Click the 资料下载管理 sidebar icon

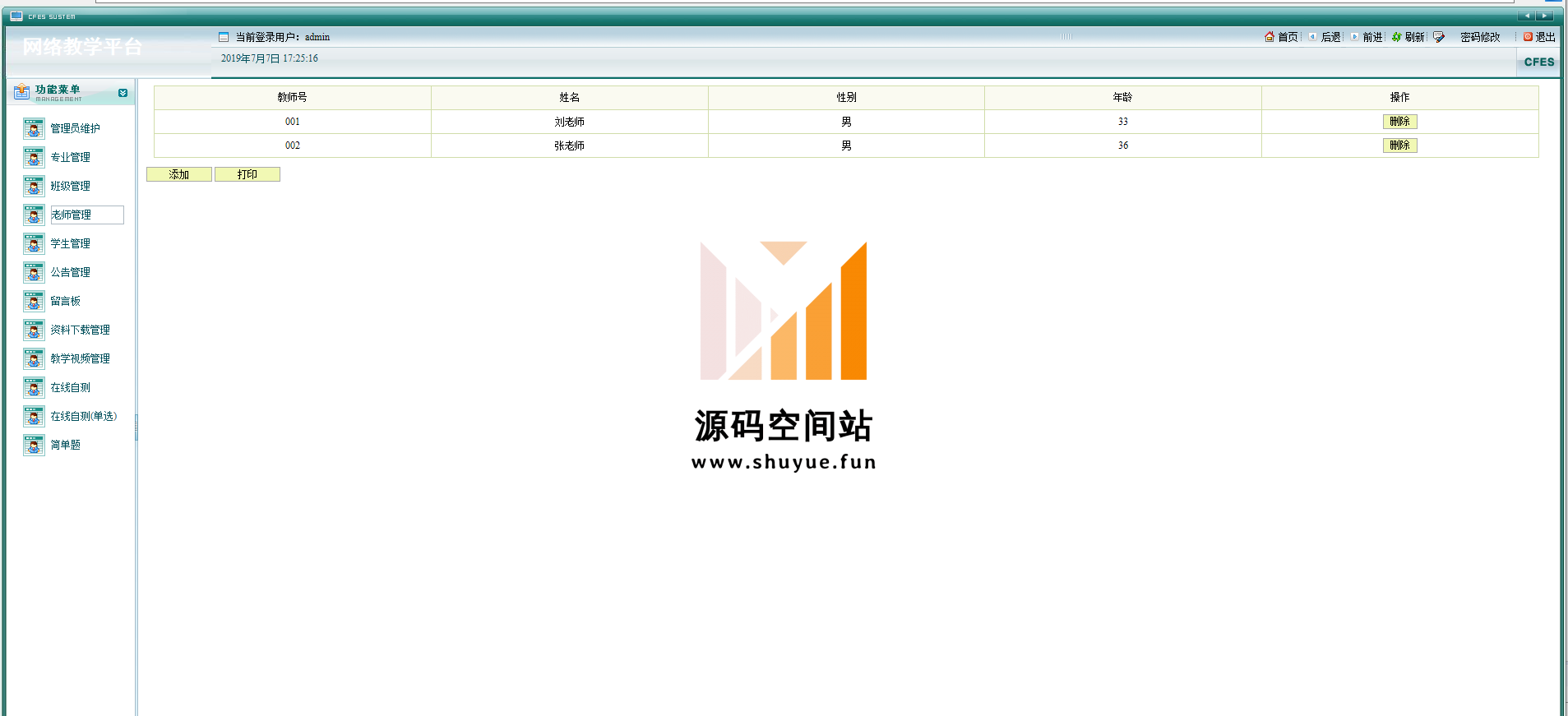34,330
